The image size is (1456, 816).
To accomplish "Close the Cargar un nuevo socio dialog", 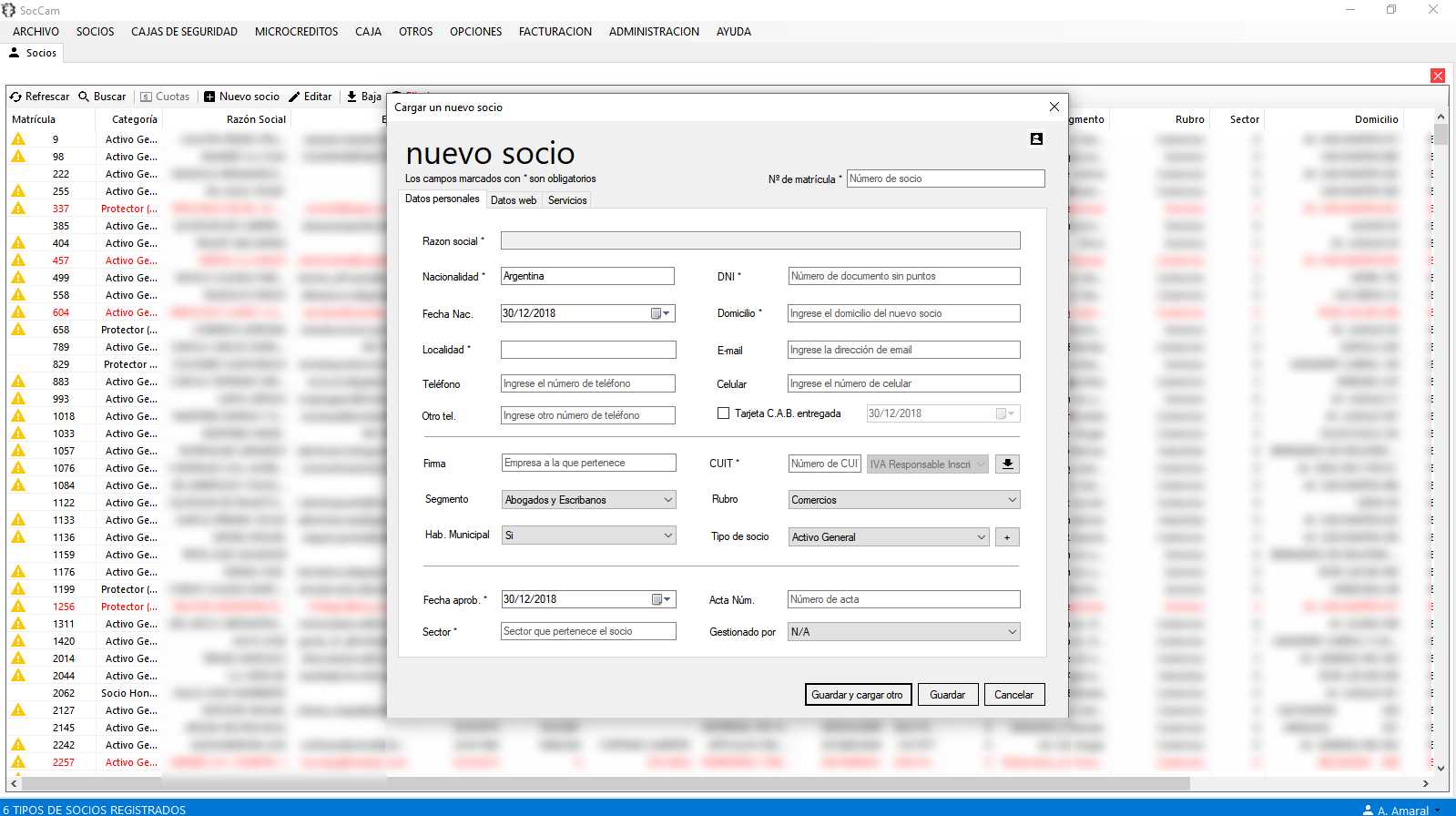I will click(x=1054, y=107).
